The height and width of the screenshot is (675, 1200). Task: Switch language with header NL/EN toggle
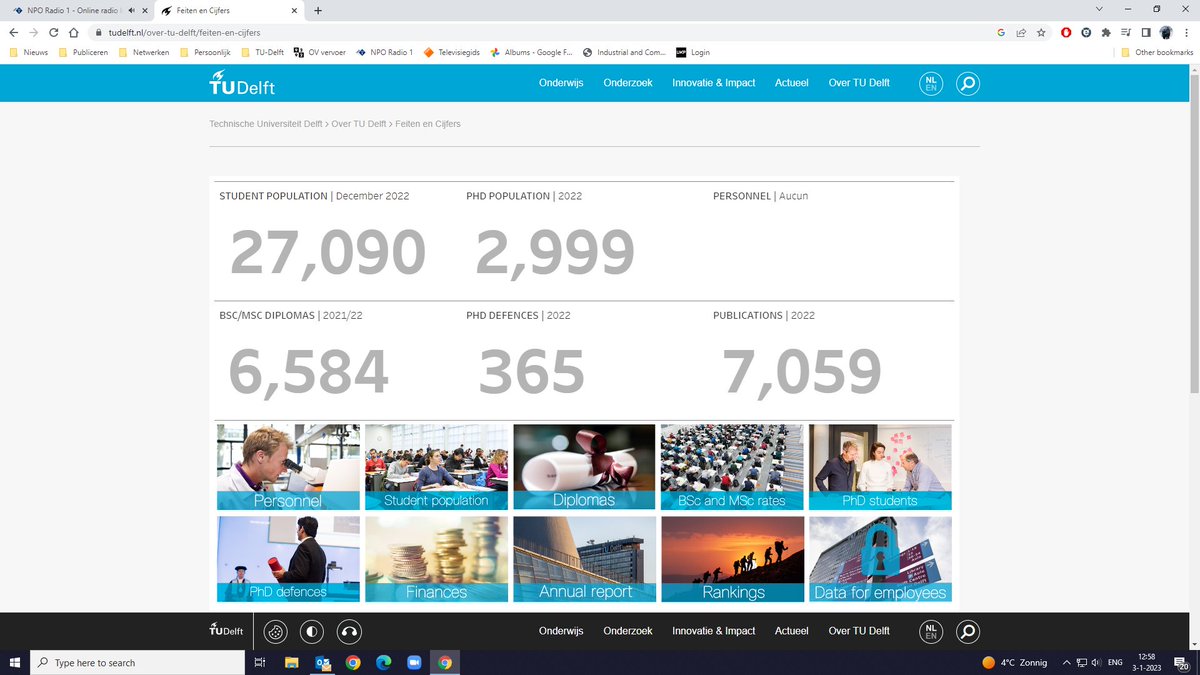[x=931, y=83]
